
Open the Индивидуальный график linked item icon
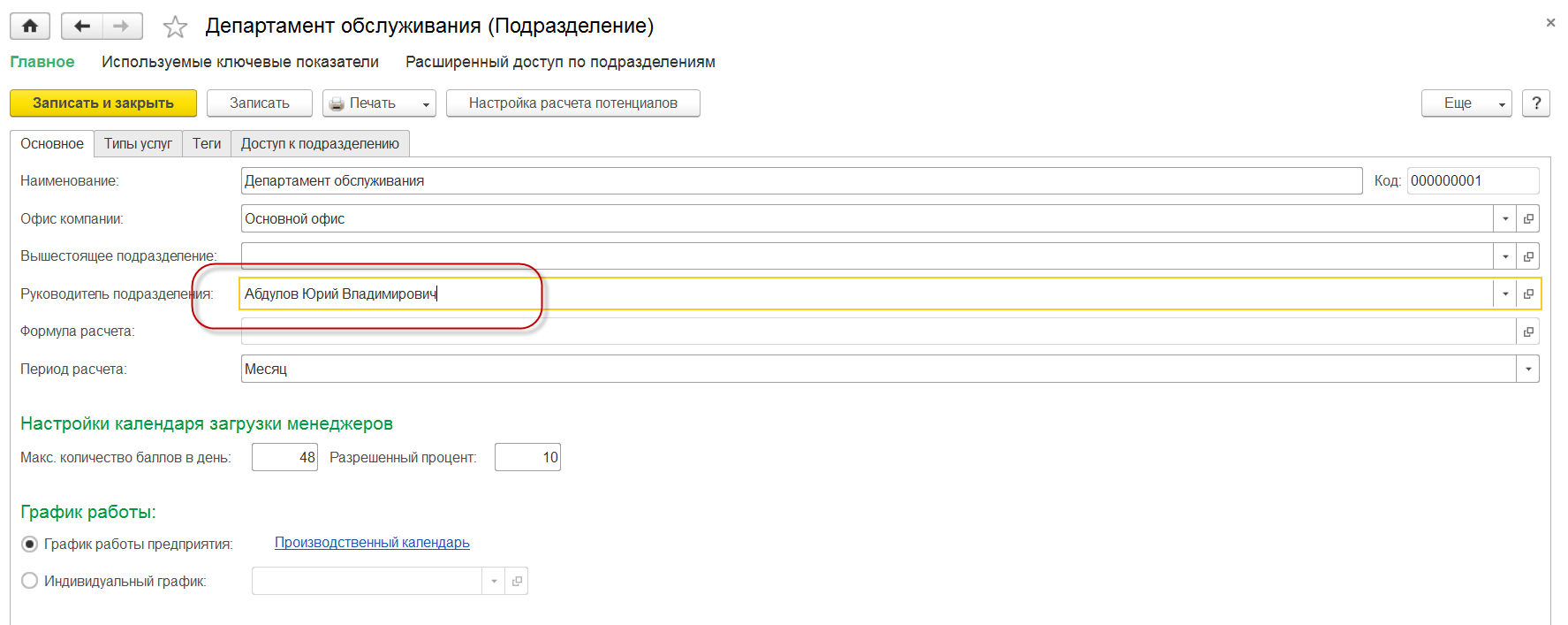click(x=517, y=581)
